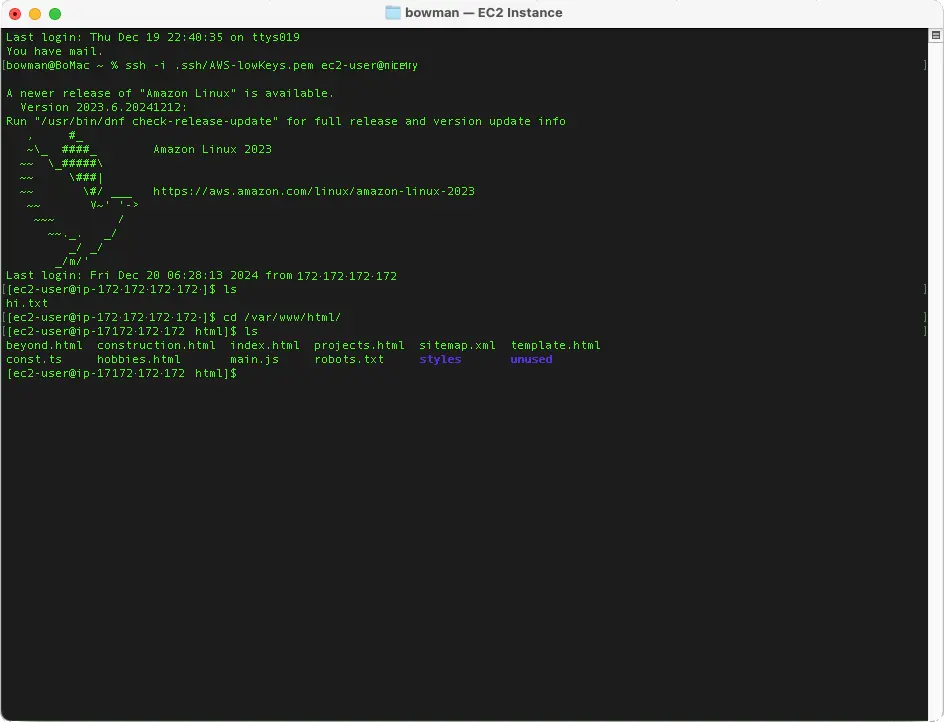This screenshot has height=722, width=944.
Task: Click the 'bowman — EC2 Instance' window title
Action: point(483,13)
